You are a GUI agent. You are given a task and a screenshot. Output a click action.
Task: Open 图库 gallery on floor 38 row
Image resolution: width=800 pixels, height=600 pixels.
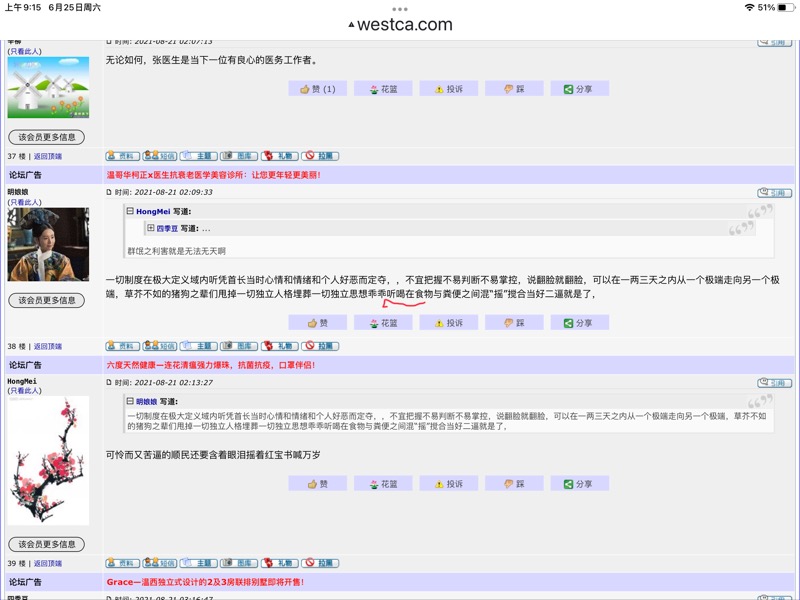[x=239, y=346]
